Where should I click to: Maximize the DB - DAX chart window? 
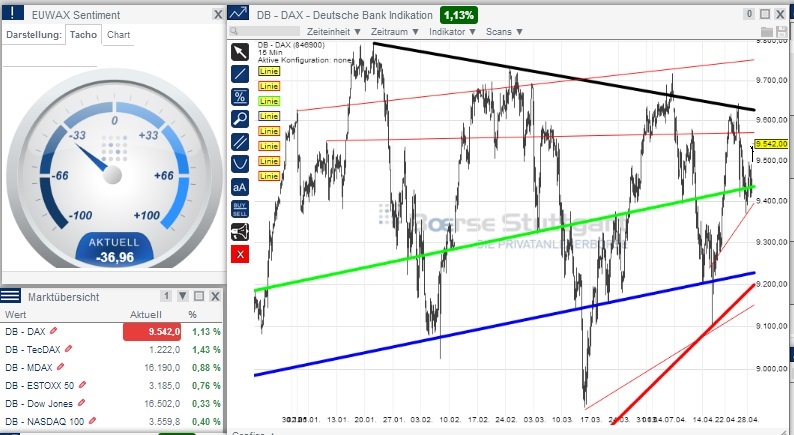coord(765,14)
